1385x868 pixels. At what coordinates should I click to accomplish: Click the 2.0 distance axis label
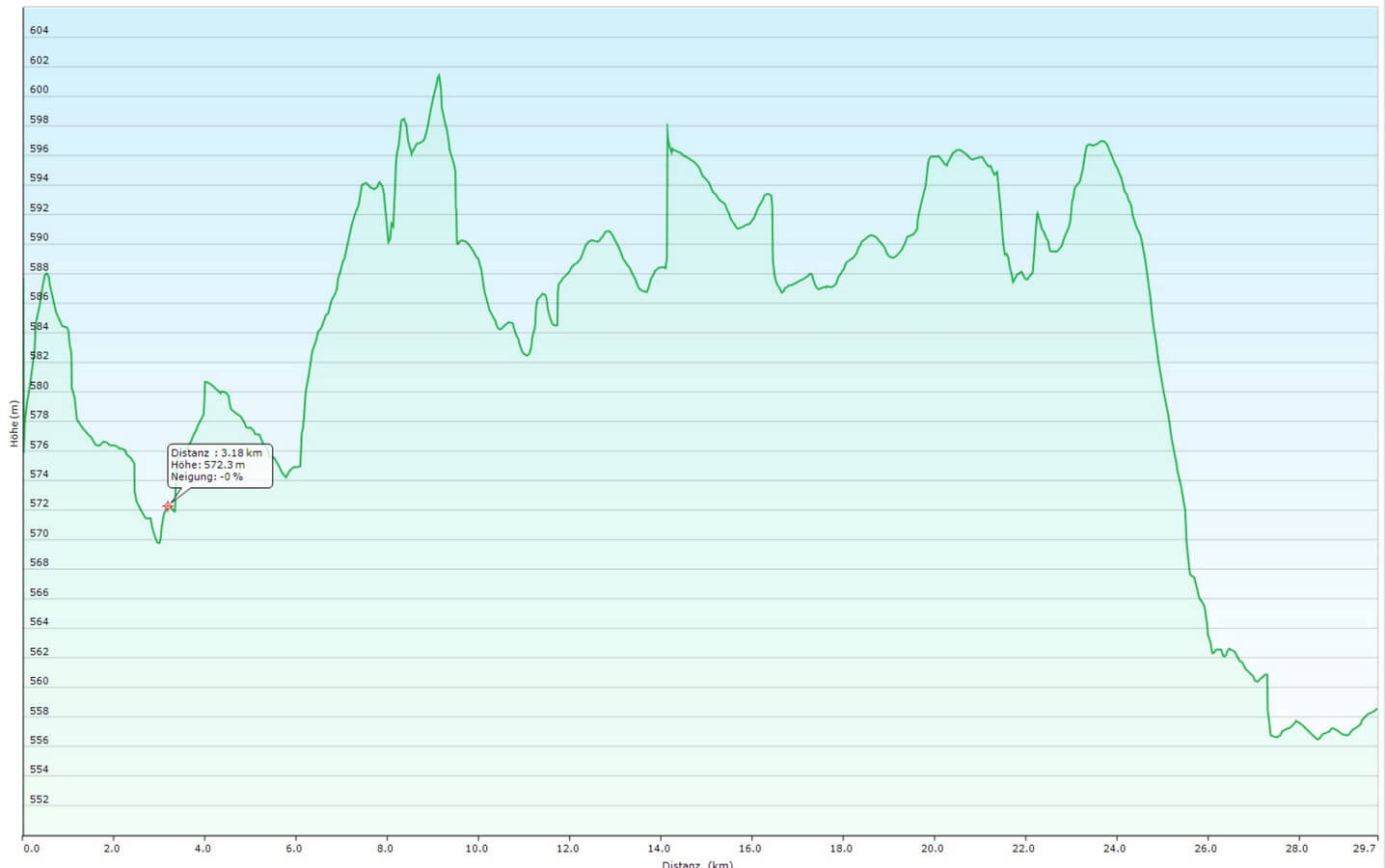coord(112,849)
